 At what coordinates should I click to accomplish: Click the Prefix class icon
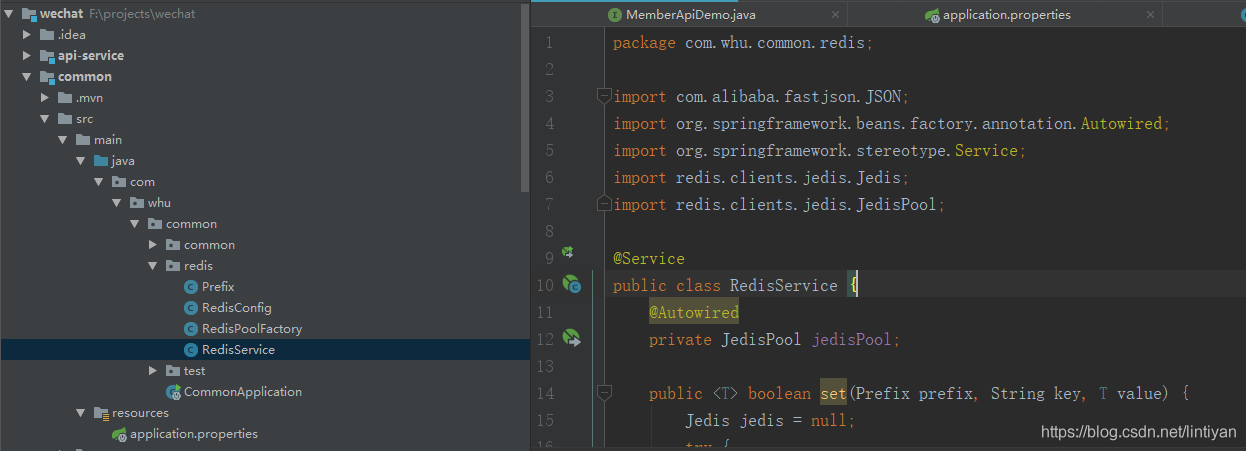191,287
